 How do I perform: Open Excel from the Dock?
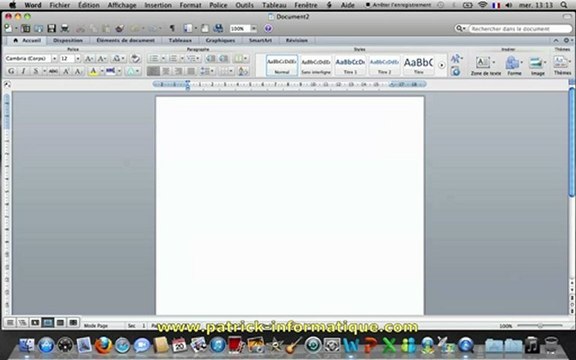389,345
